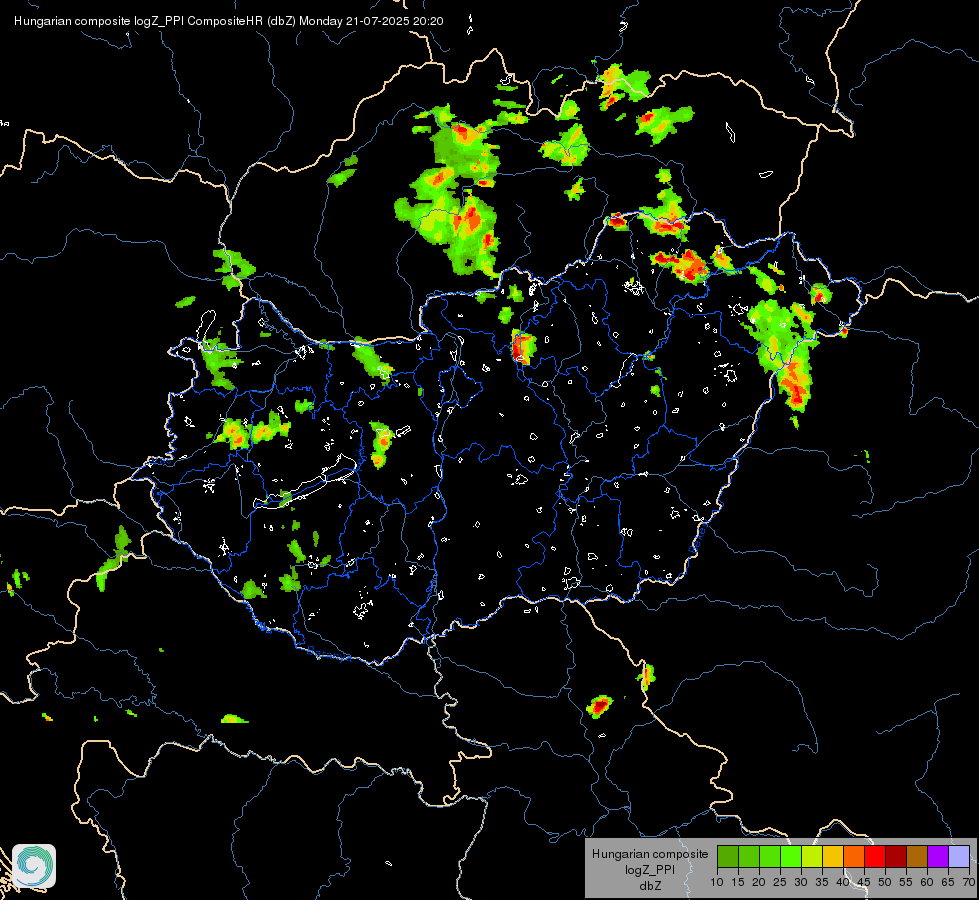Click the swirl logo icon

click(x=34, y=866)
